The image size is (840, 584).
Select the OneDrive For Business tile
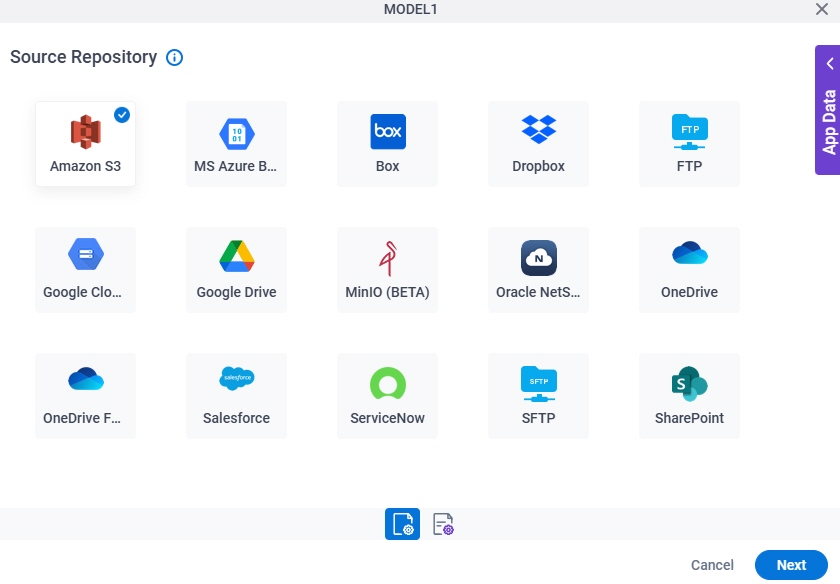pyautogui.click(x=85, y=395)
